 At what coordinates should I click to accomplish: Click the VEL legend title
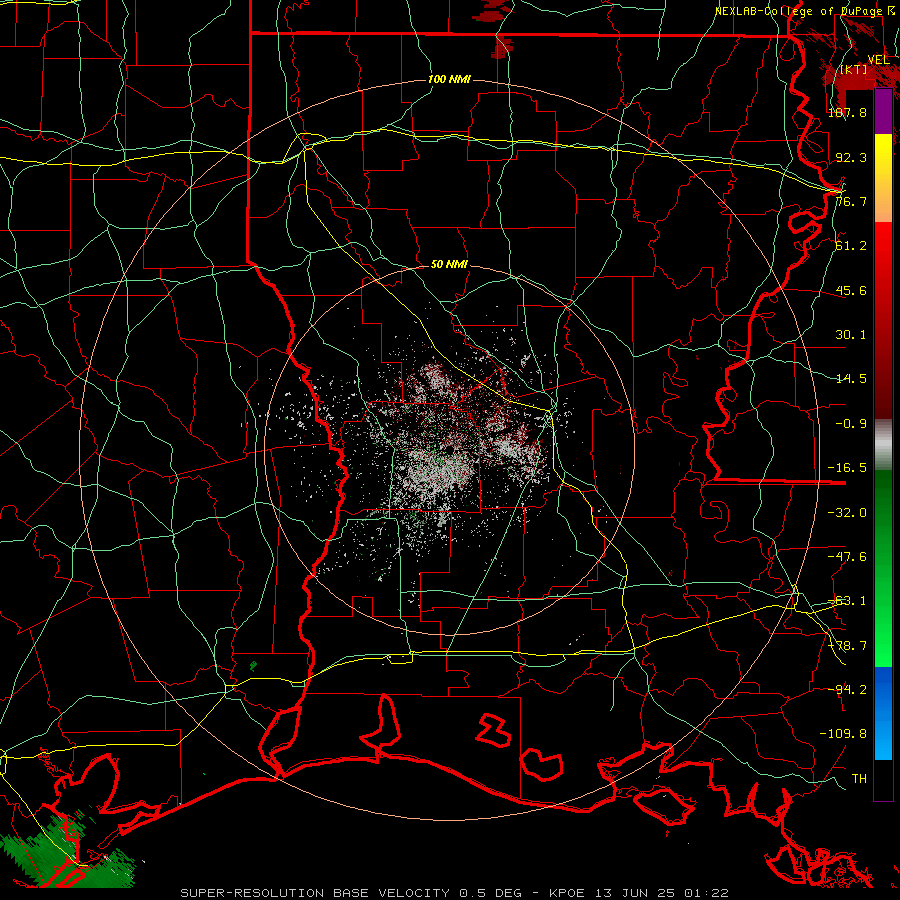click(878, 60)
